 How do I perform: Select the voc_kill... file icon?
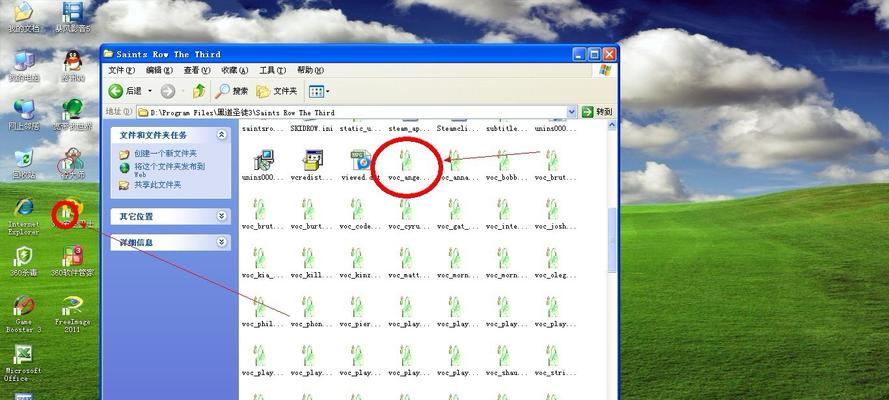(308, 258)
